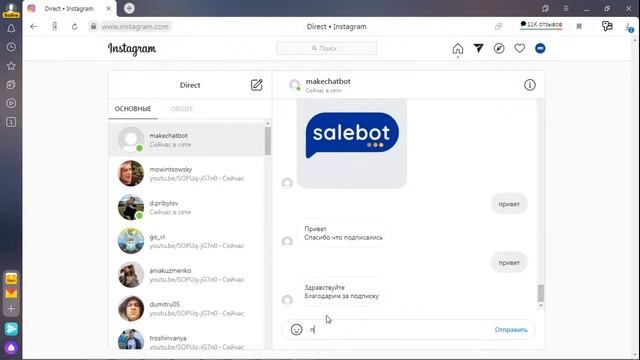Add a new sidebar app with plus
The image size is (640, 360).
tap(11, 309)
